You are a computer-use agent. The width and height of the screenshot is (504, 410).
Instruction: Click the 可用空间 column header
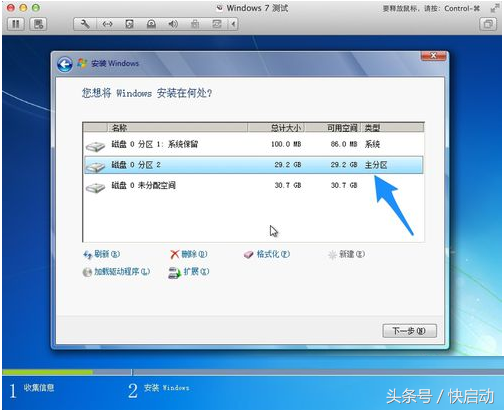[x=333, y=128]
